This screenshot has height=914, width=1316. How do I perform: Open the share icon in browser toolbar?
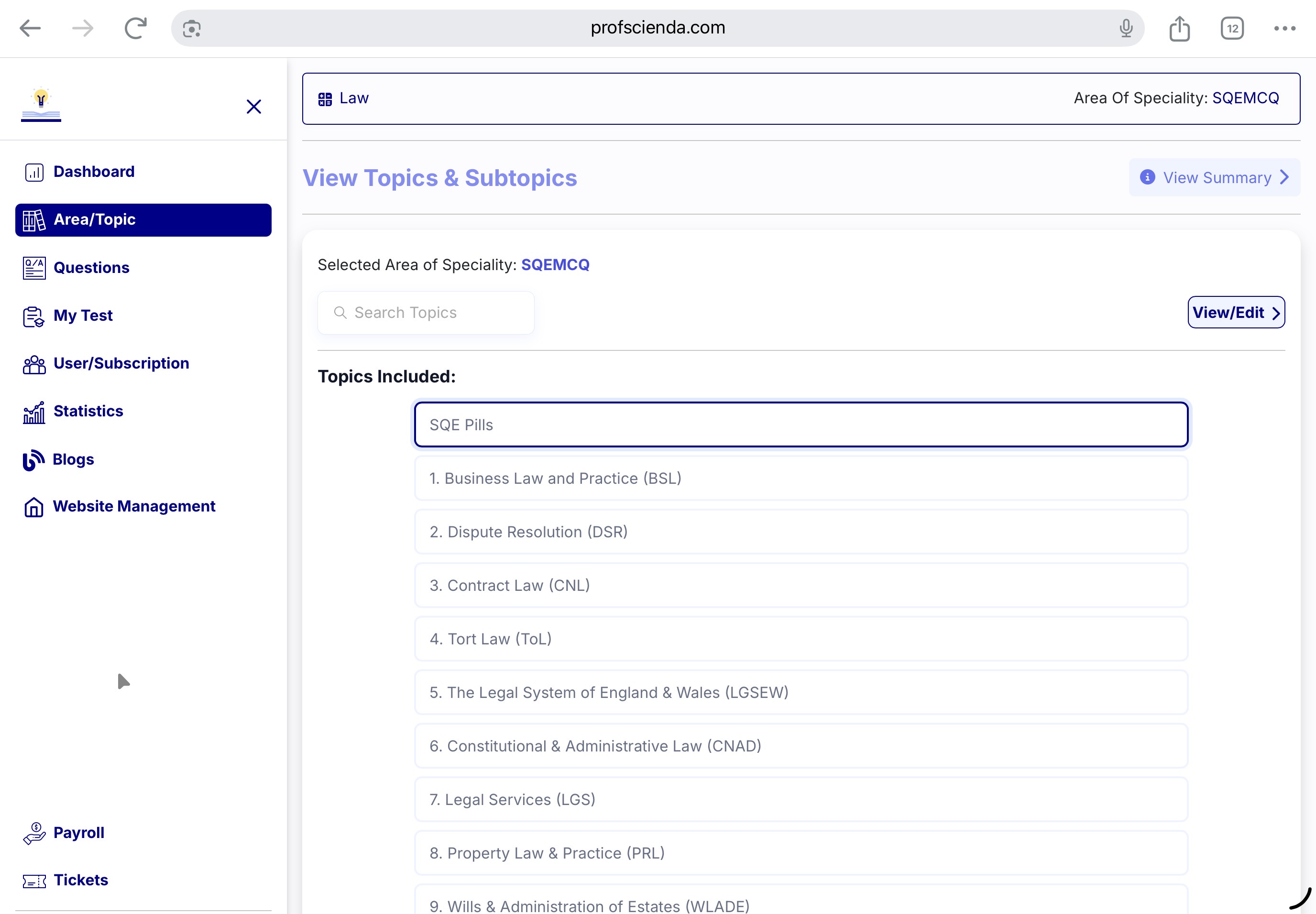1180,28
